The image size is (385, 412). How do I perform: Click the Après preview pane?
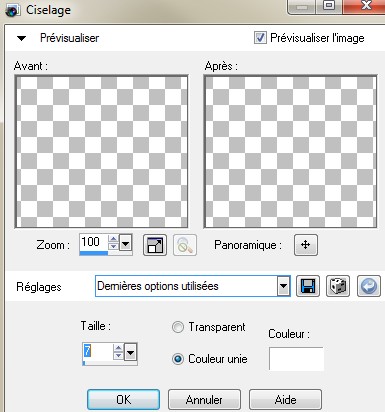(290, 152)
